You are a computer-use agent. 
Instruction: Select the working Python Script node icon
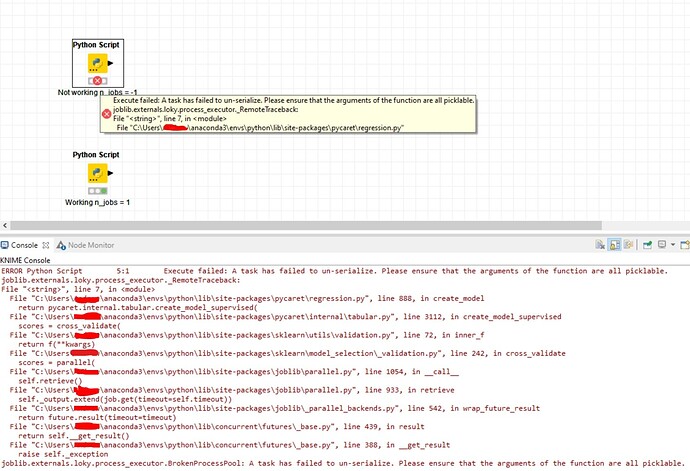(98, 173)
